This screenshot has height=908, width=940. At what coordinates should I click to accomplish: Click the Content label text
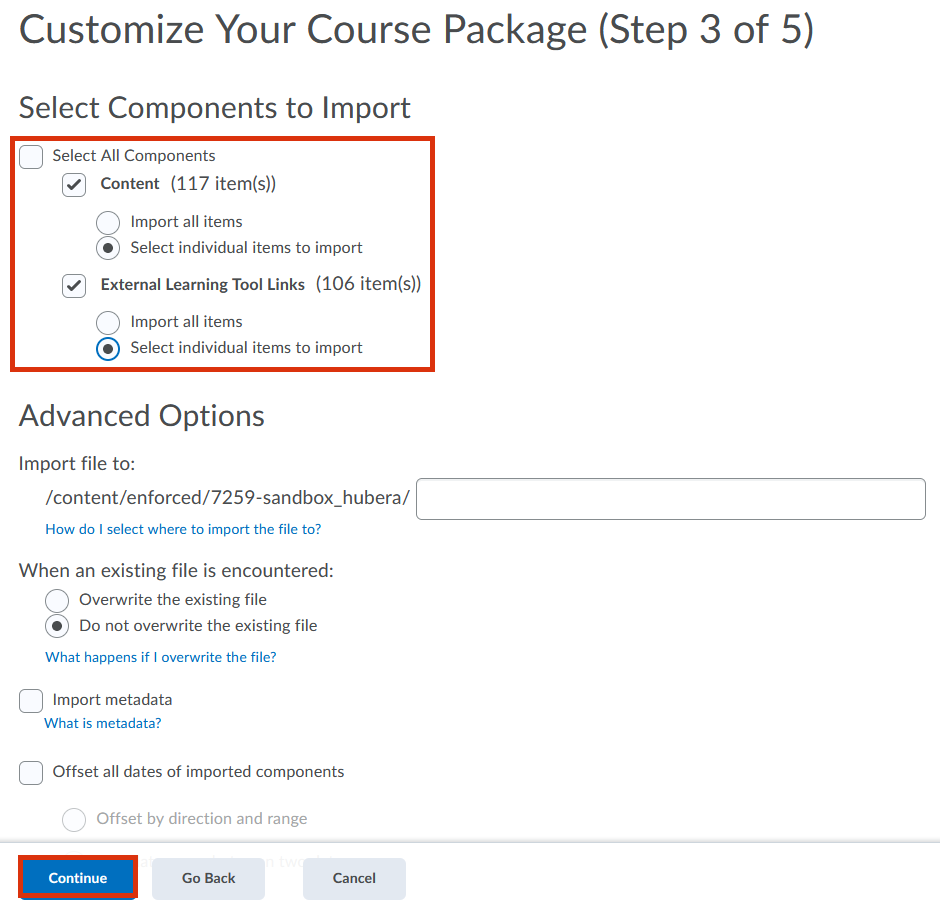(130, 184)
